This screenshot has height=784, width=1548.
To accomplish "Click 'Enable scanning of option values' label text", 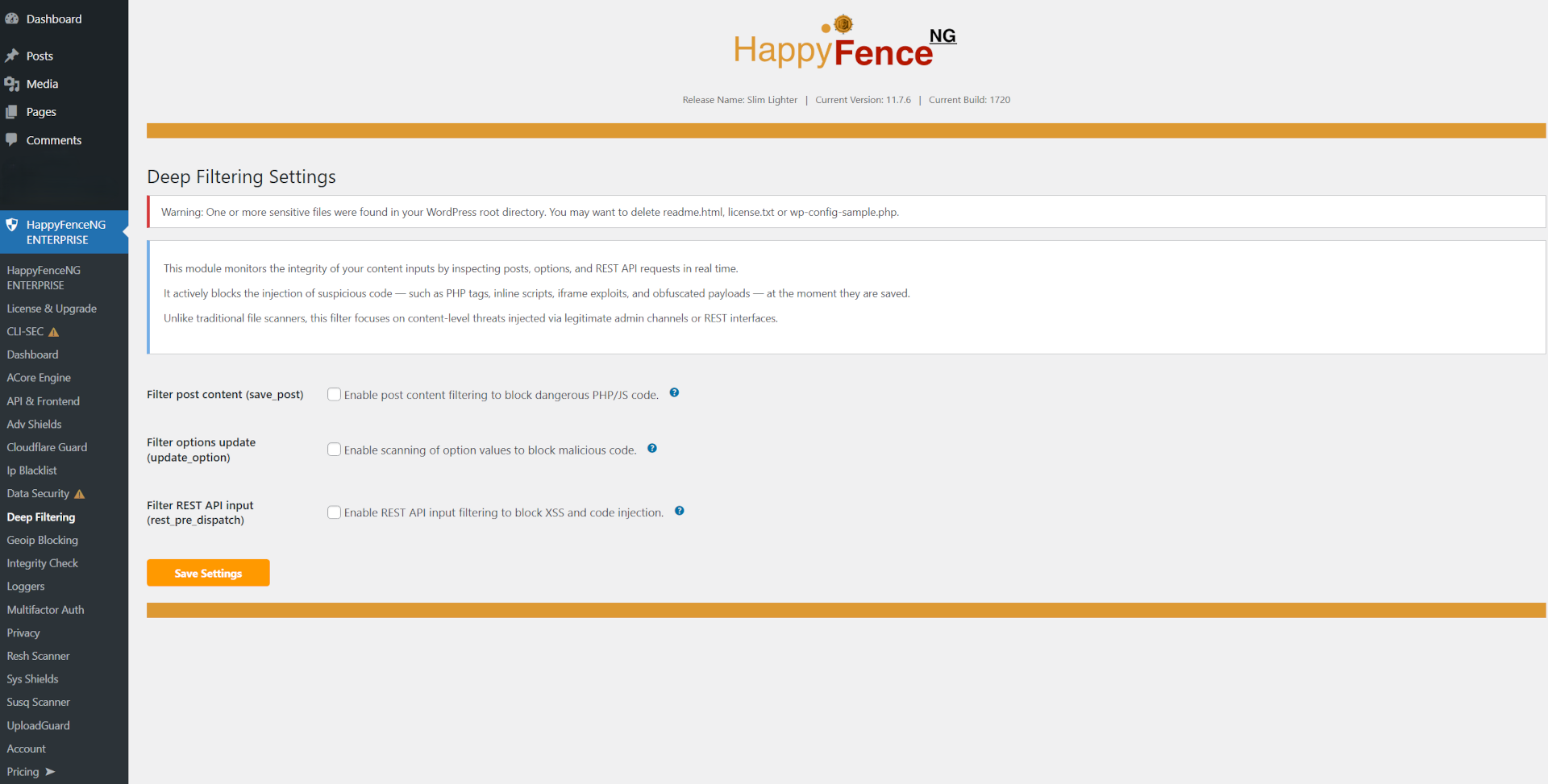I will pos(490,450).
